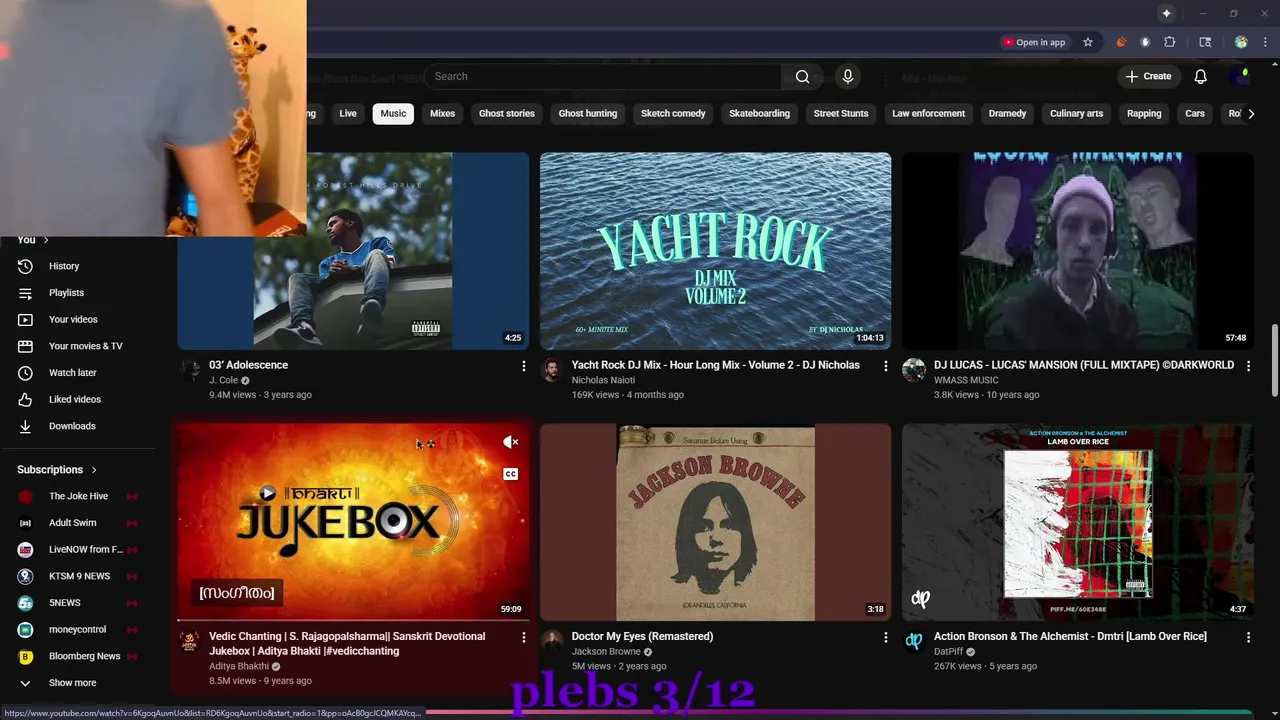Open options for Doctor My Eyes video
1280x720 pixels.
click(885, 637)
